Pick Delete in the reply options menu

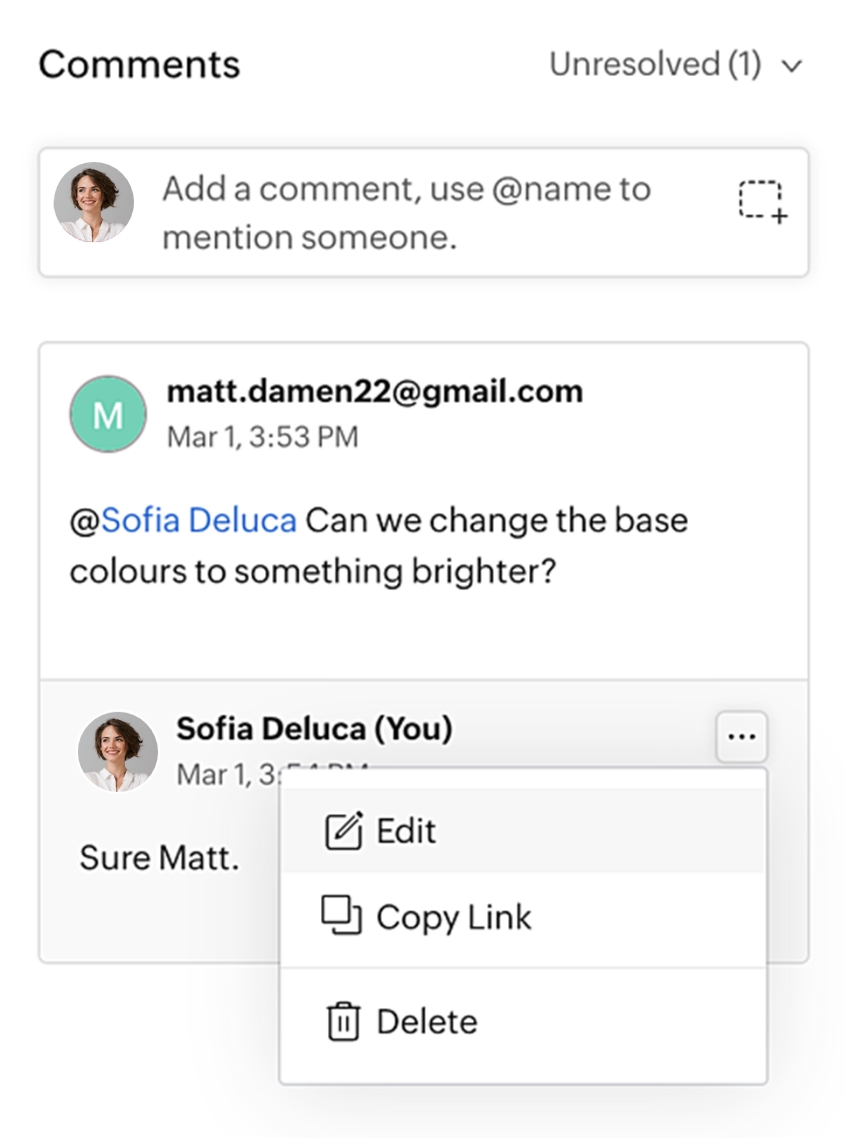(x=427, y=1022)
